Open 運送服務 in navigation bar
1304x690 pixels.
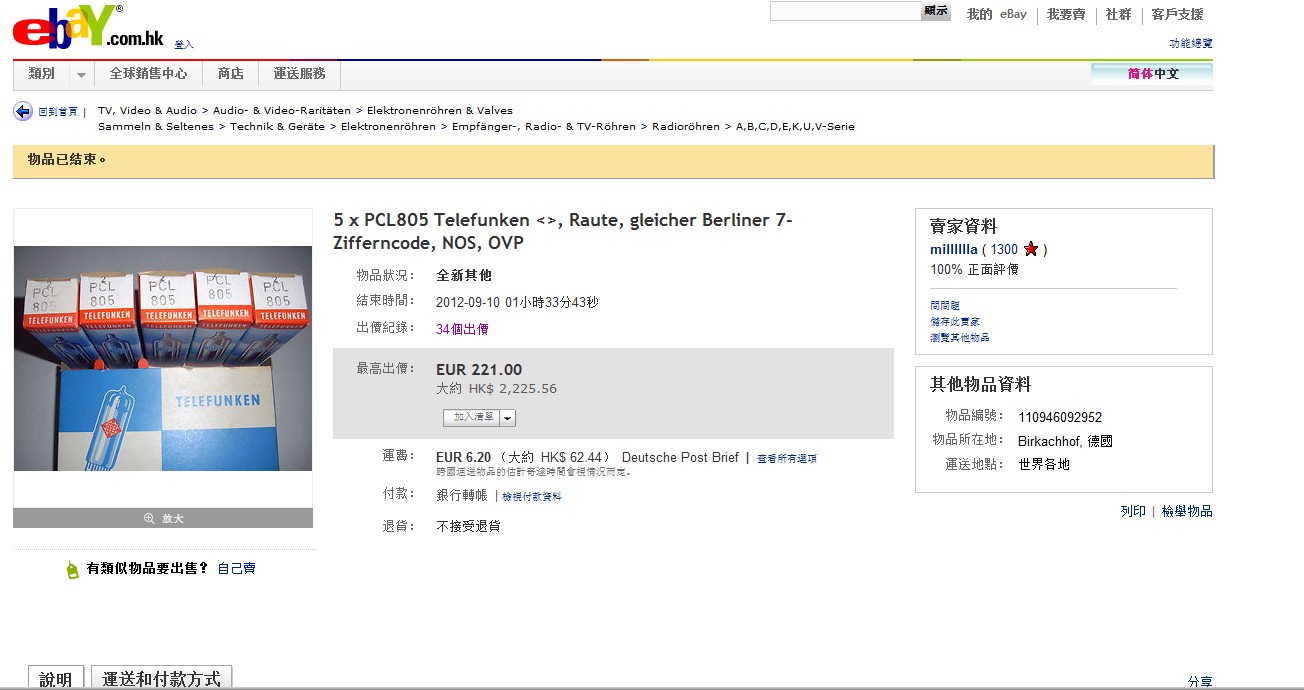click(x=300, y=74)
